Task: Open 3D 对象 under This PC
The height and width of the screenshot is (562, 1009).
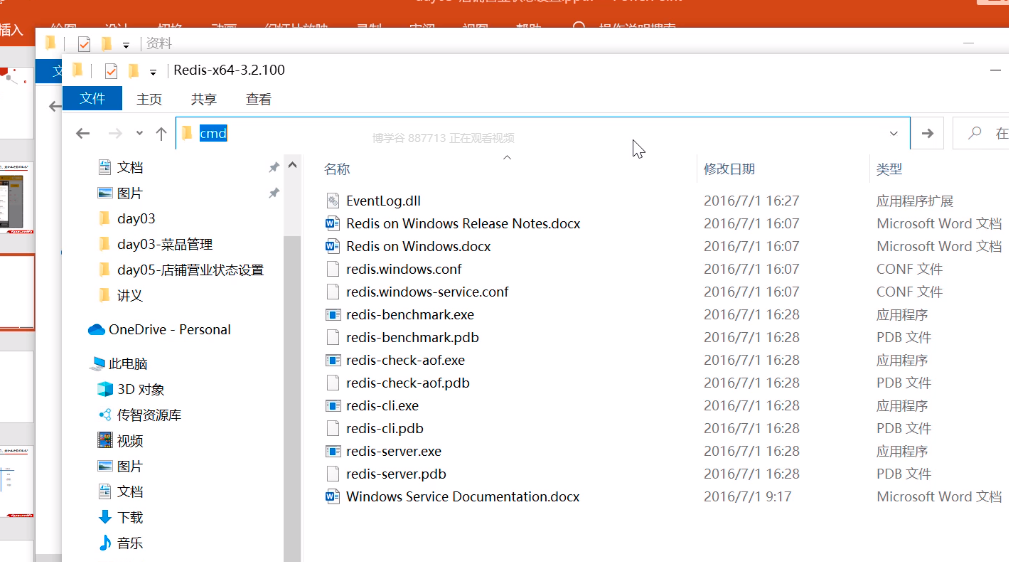Action: pyautogui.click(x=140, y=389)
